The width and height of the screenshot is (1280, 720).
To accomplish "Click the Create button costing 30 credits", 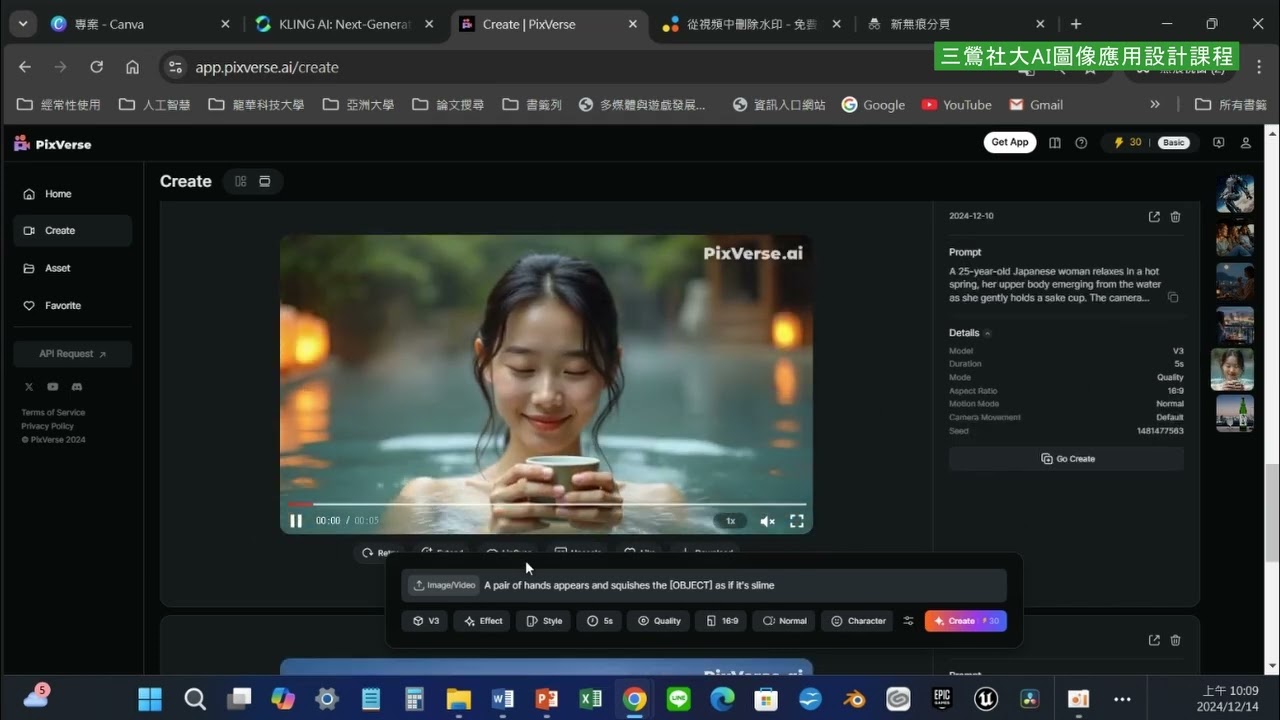I will [x=965, y=621].
